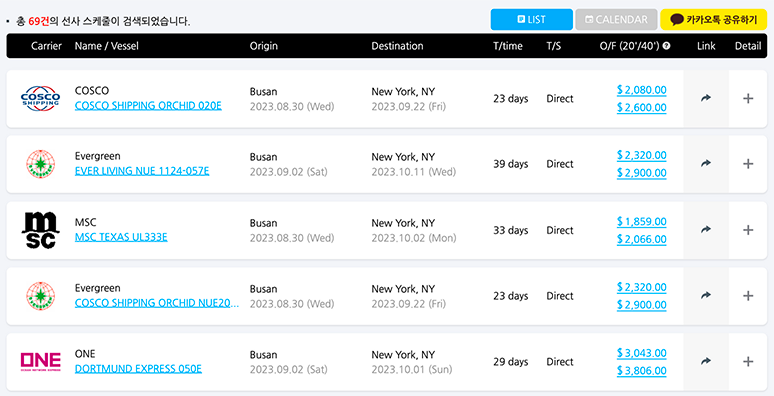Open the link arrow for DORTMUND EXPRESS row
774x396 pixels.
pyautogui.click(x=706, y=361)
